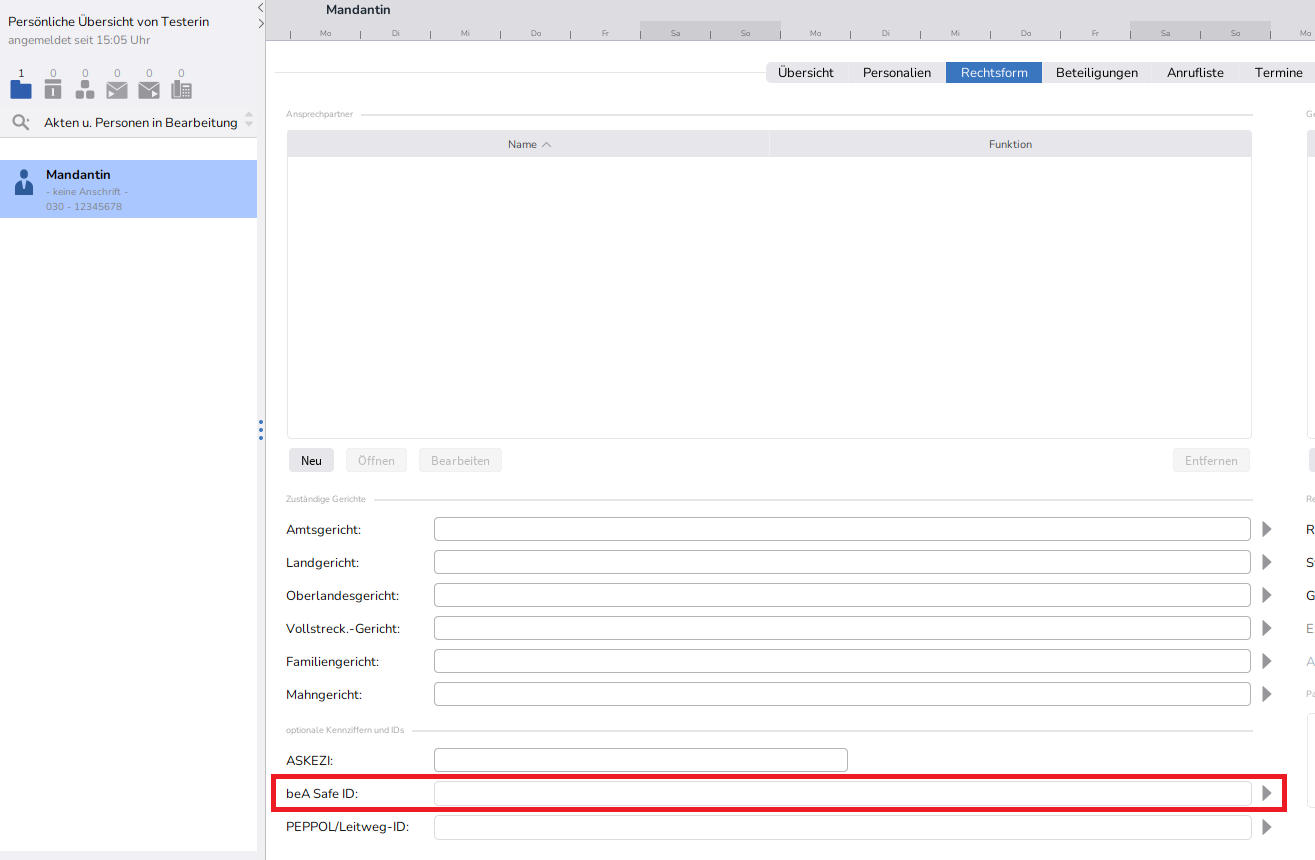1315x860 pixels.
Task: Click the three-blocks icon in sidebar
Action: [x=85, y=89]
